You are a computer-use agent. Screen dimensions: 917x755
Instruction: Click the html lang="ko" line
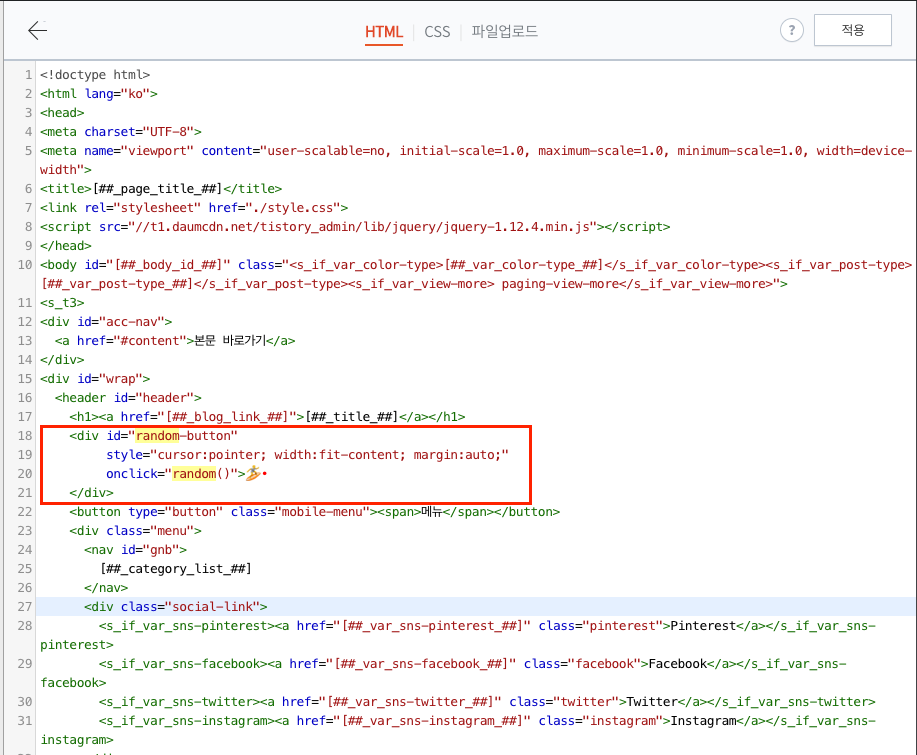pos(99,94)
